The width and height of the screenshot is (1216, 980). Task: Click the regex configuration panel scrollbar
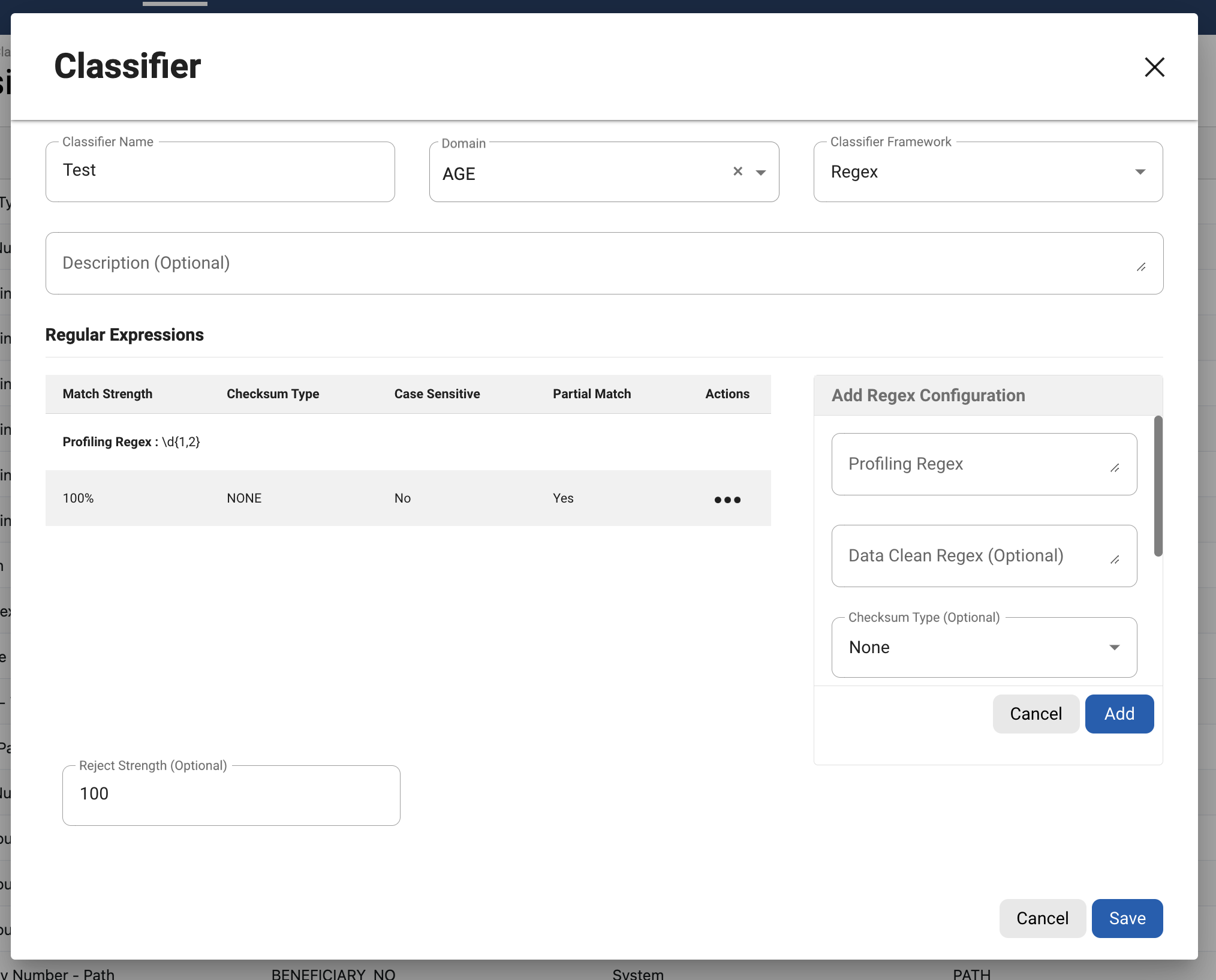pos(1158,486)
